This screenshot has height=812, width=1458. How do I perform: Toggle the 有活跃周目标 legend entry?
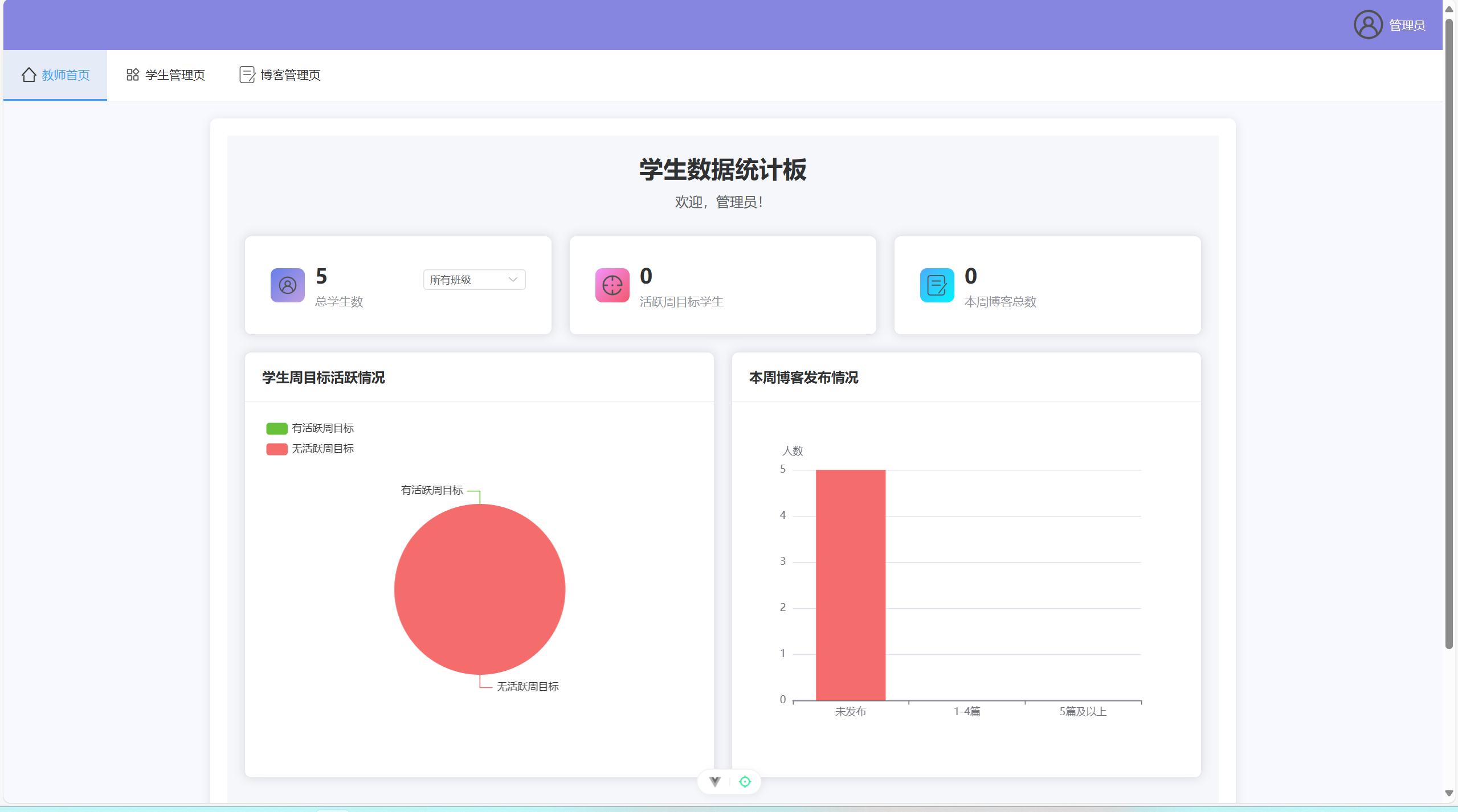point(310,428)
